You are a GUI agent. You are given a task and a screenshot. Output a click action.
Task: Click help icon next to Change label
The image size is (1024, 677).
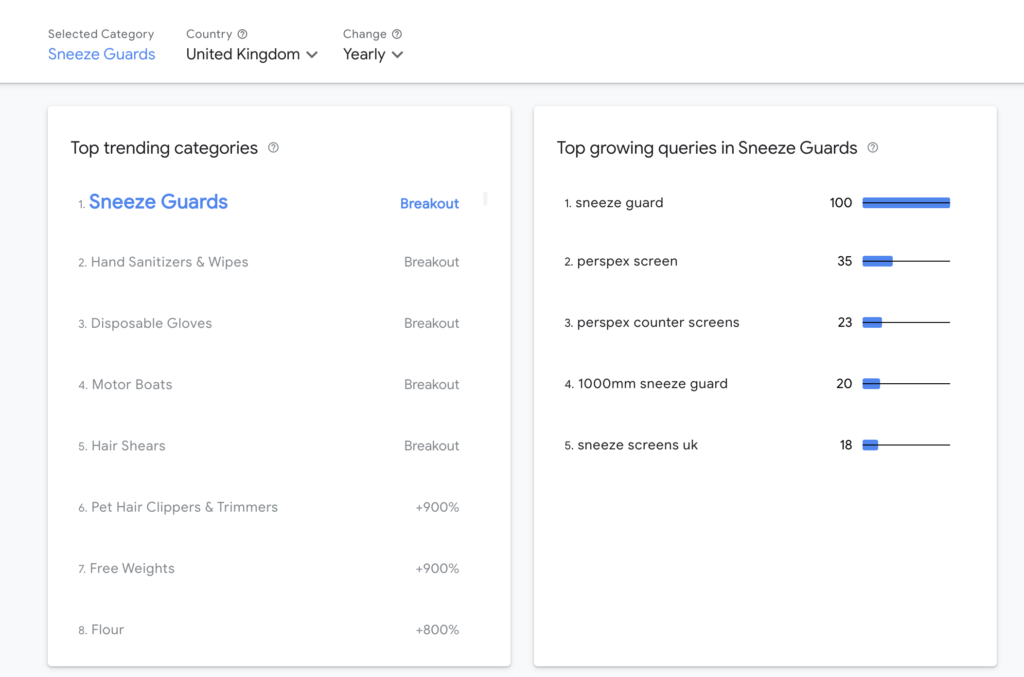(x=397, y=34)
